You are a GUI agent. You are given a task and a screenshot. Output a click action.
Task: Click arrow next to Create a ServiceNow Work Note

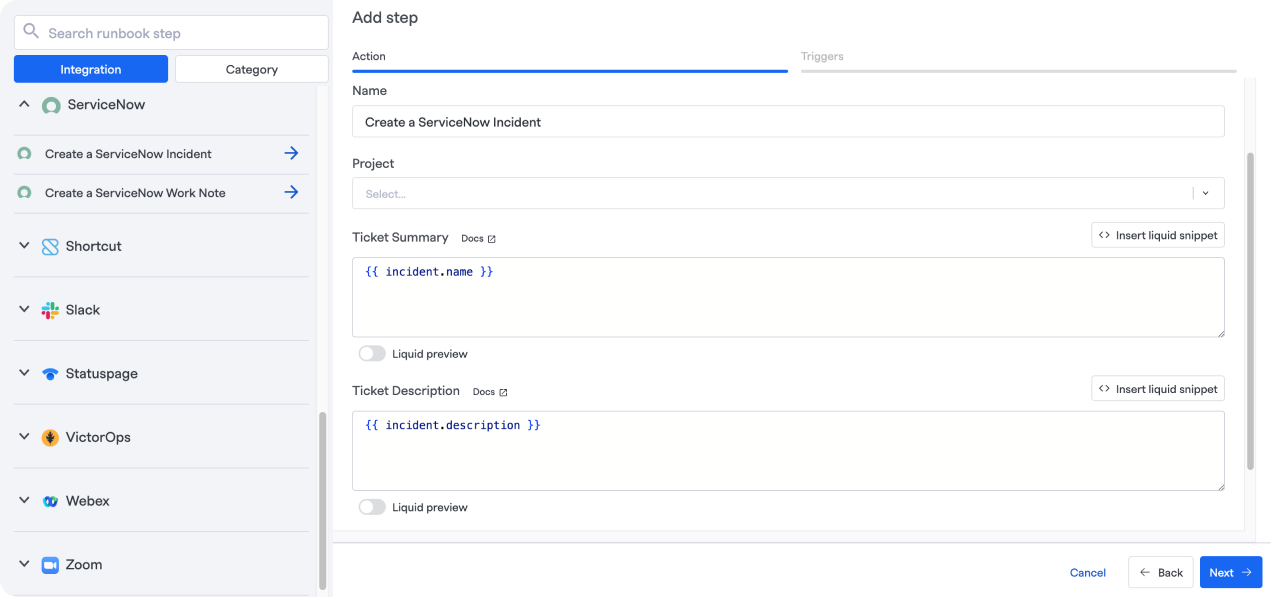pyautogui.click(x=291, y=192)
